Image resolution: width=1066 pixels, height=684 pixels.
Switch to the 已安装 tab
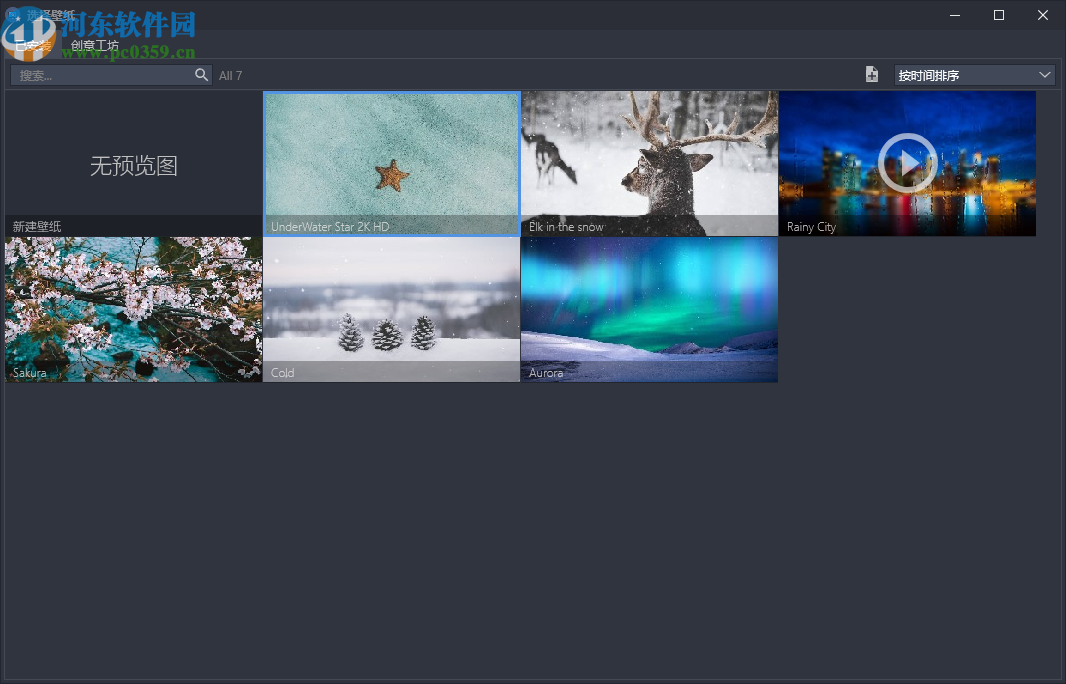pyautogui.click(x=33, y=46)
